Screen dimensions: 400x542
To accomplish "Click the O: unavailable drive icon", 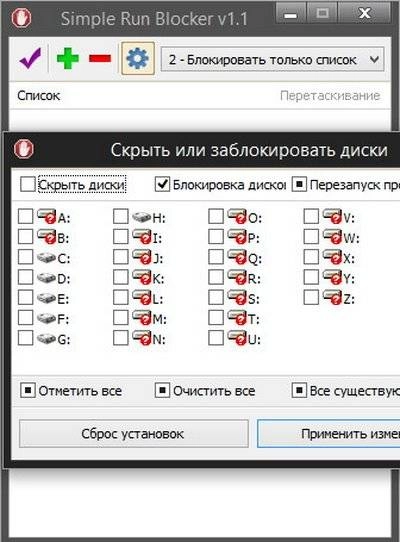I will tap(237, 216).
